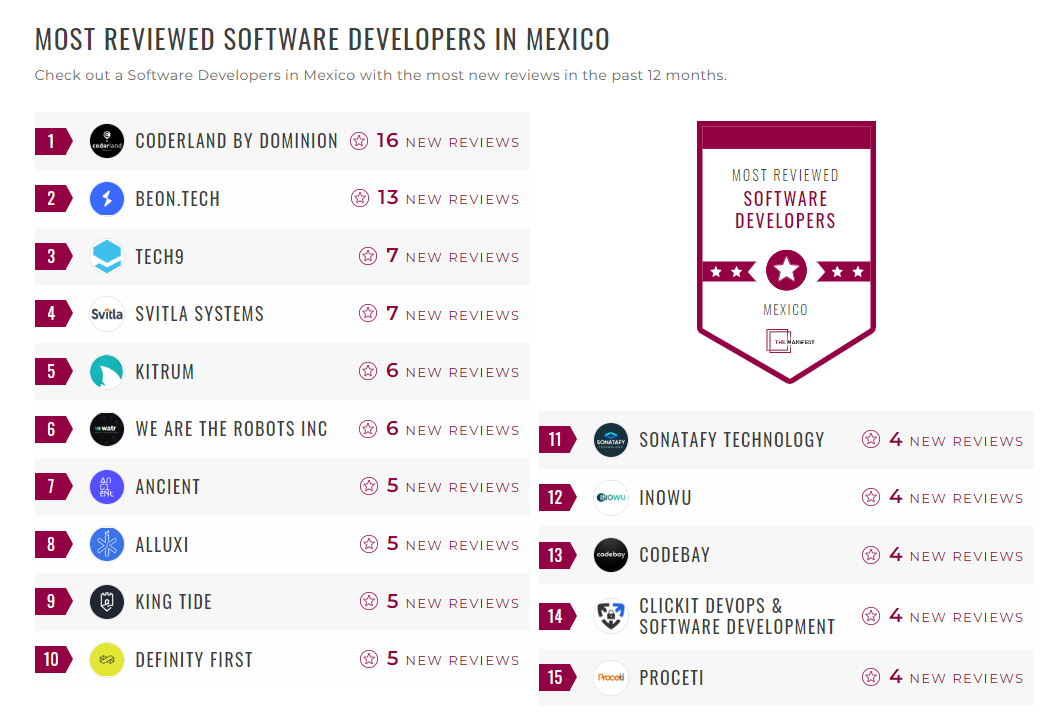The height and width of the screenshot is (720, 1055).
Task: Select the Sonatafy Technology logo
Action: [x=611, y=439]
